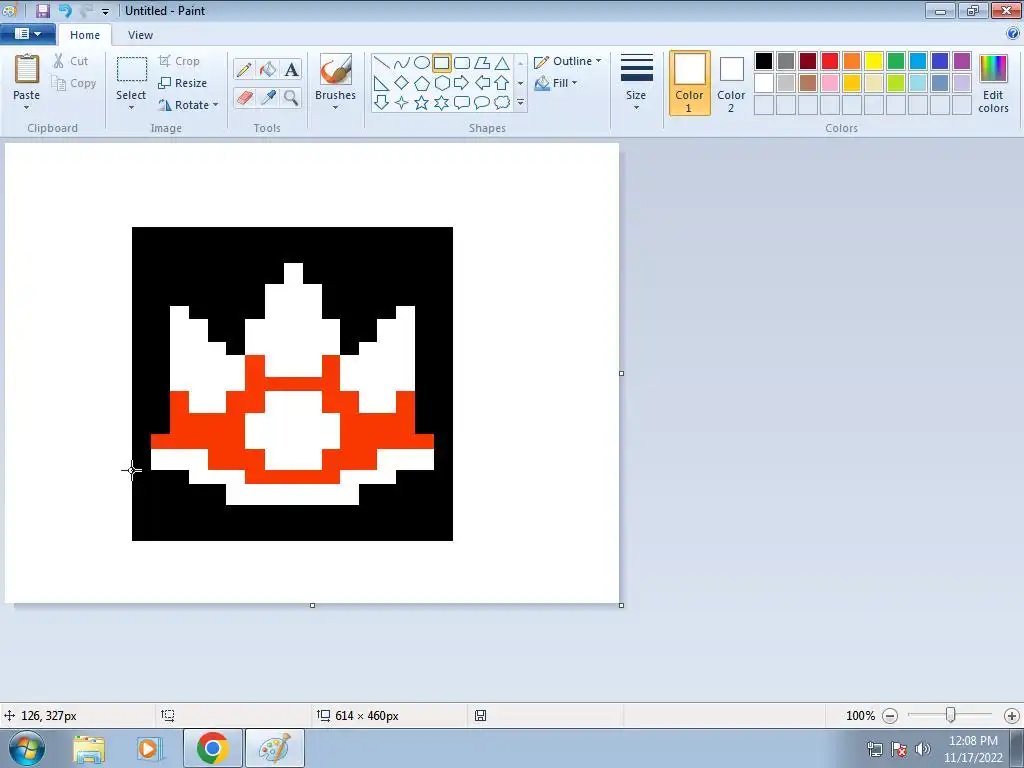Select the Fill with color bucket tool
Image resolution: width=1024 pixels, height=768 pixels.
click(268, 69)
